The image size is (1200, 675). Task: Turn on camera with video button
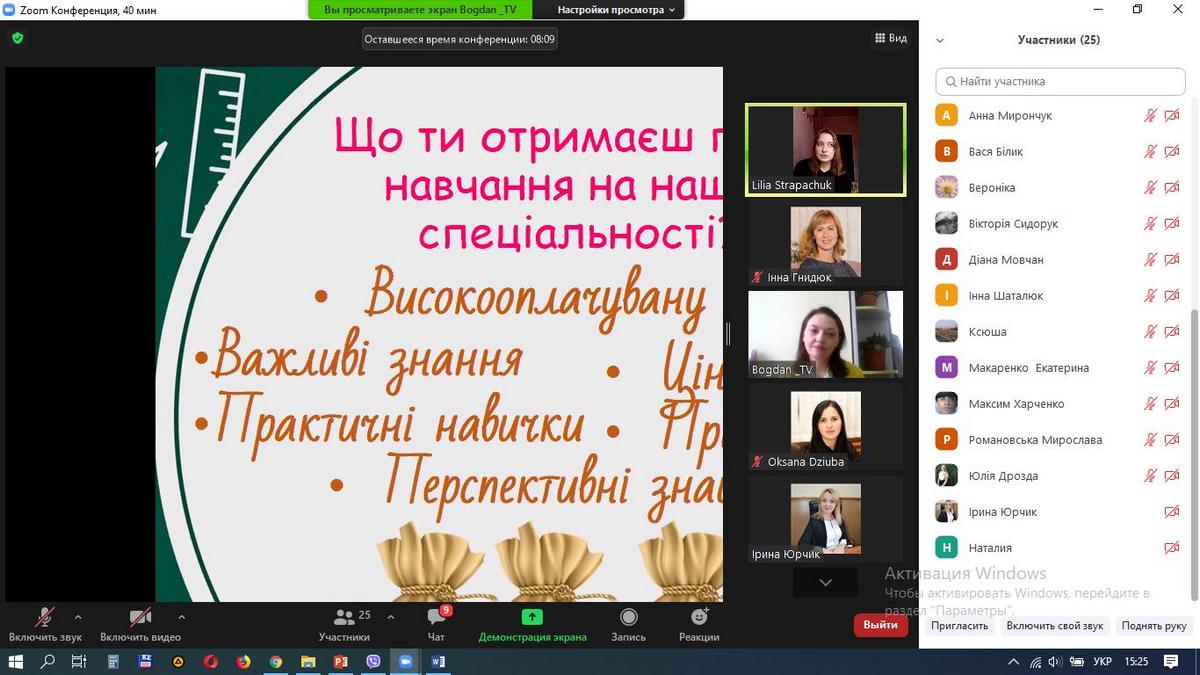(140, 617)
